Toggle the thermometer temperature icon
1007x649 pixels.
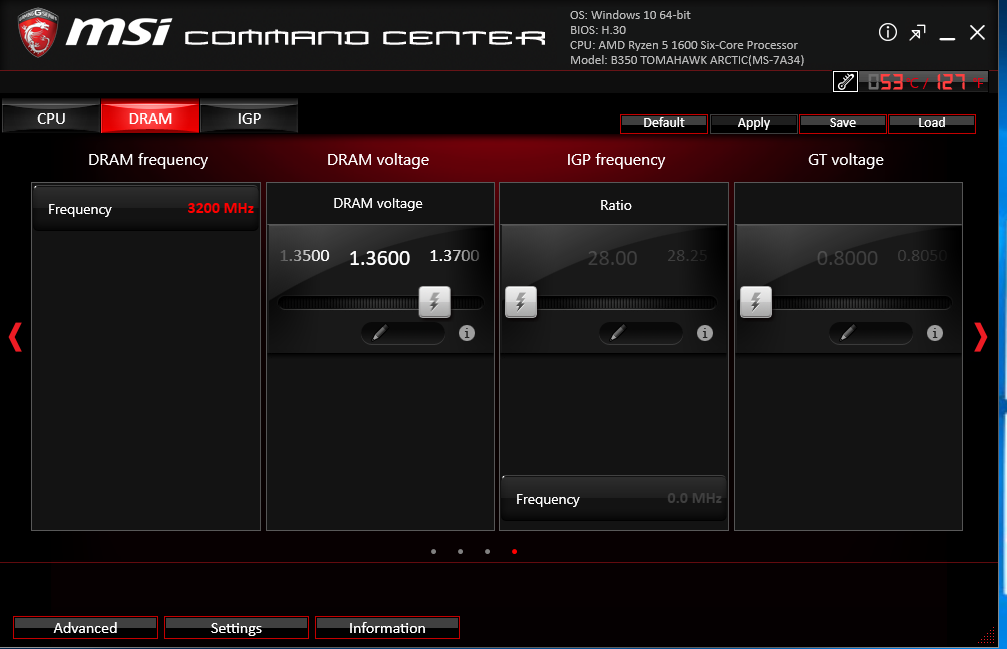click(845, 82)
